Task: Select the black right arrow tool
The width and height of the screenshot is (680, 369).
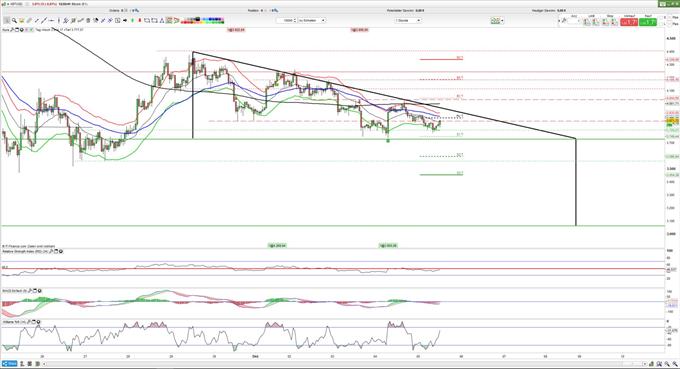Action: 125,20
